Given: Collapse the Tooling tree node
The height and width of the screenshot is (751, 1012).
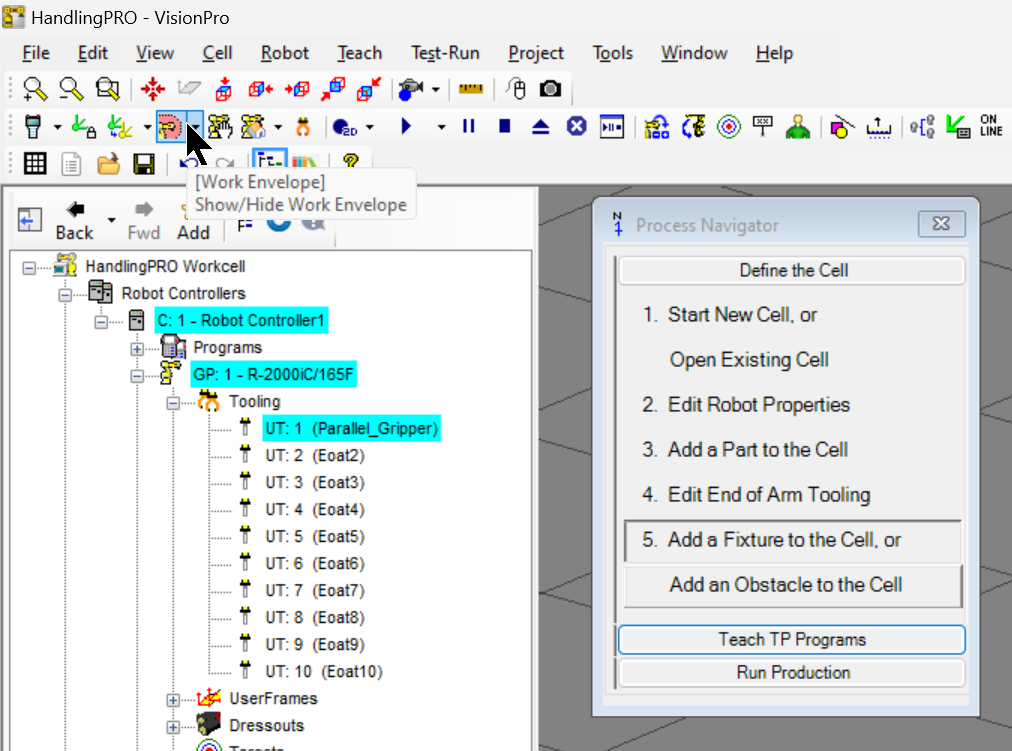Looking at the screenshot, I should (173, 403).
